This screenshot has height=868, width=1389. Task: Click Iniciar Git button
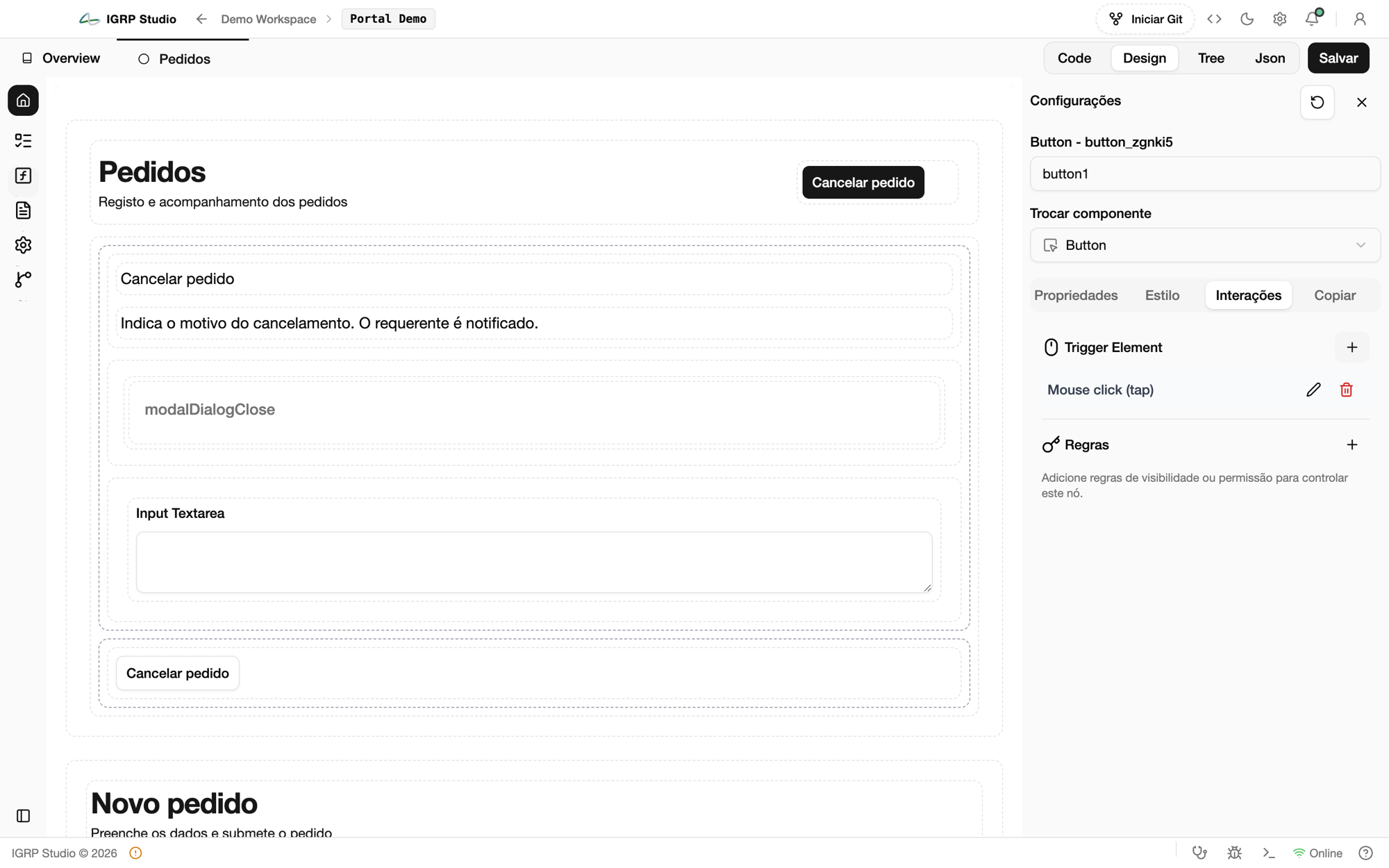click(x=1145, y=19)
